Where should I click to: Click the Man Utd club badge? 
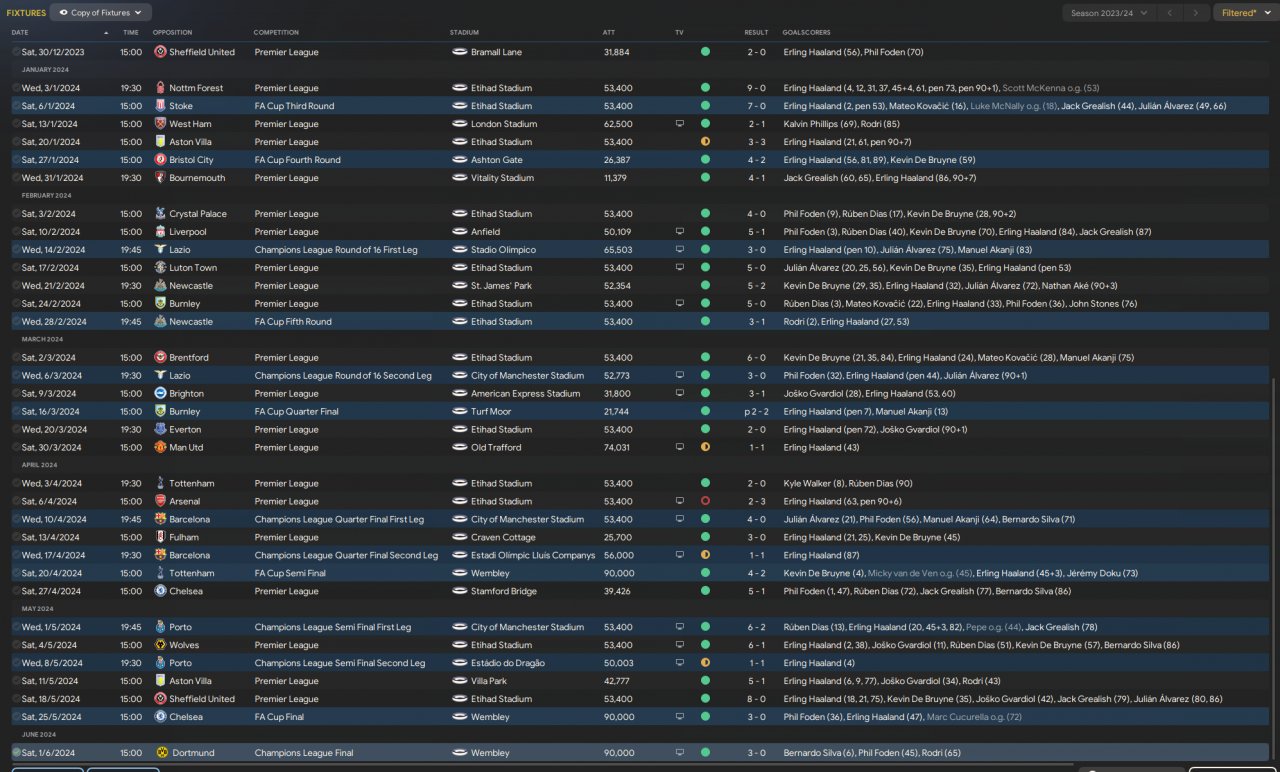[160, 448]
